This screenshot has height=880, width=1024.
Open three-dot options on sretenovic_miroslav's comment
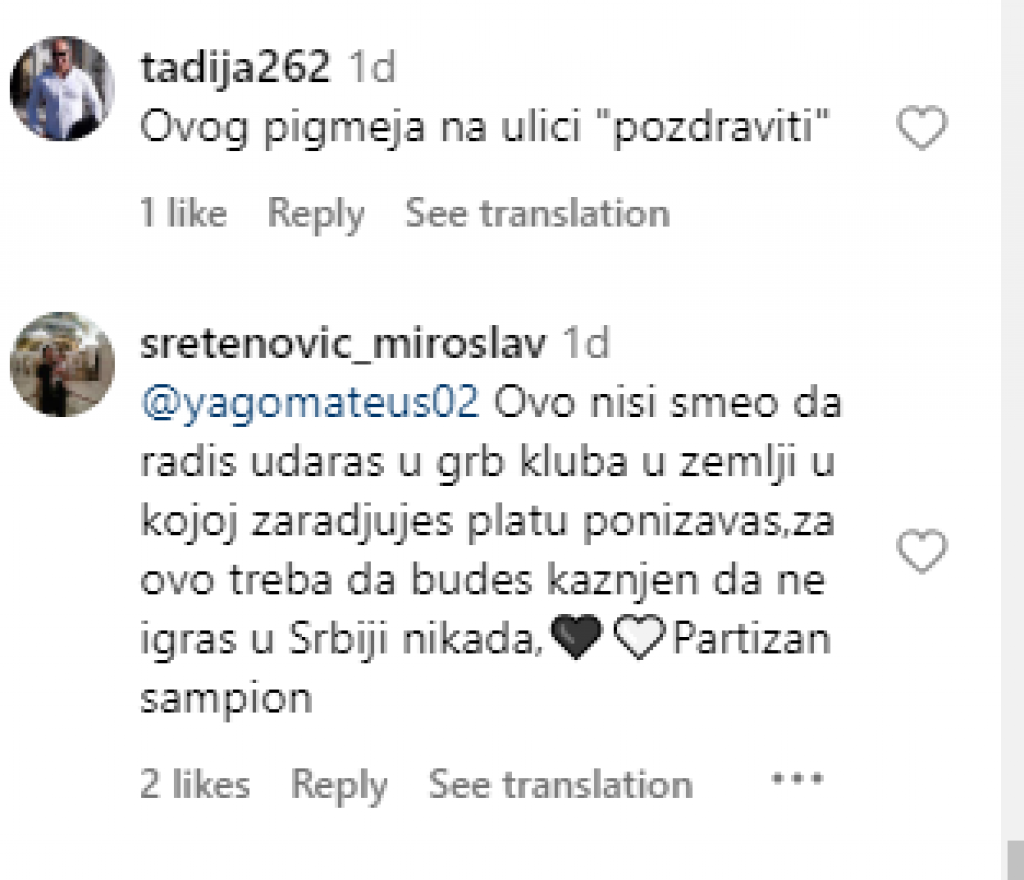pos(797,779)
